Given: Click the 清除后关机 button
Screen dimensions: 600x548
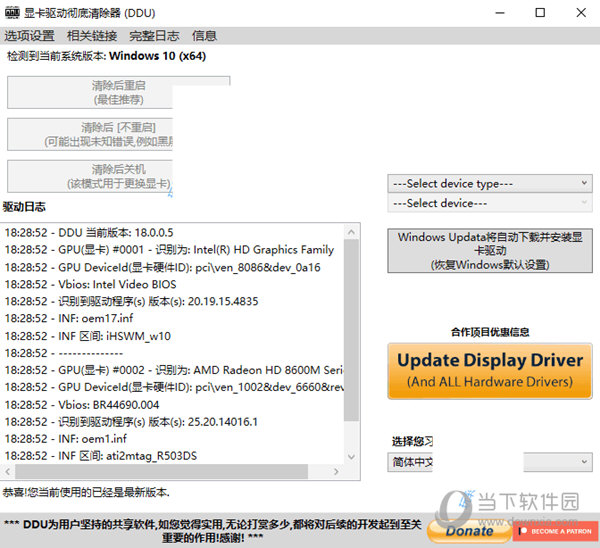Looking at the screenshot, I should [90, 176].
